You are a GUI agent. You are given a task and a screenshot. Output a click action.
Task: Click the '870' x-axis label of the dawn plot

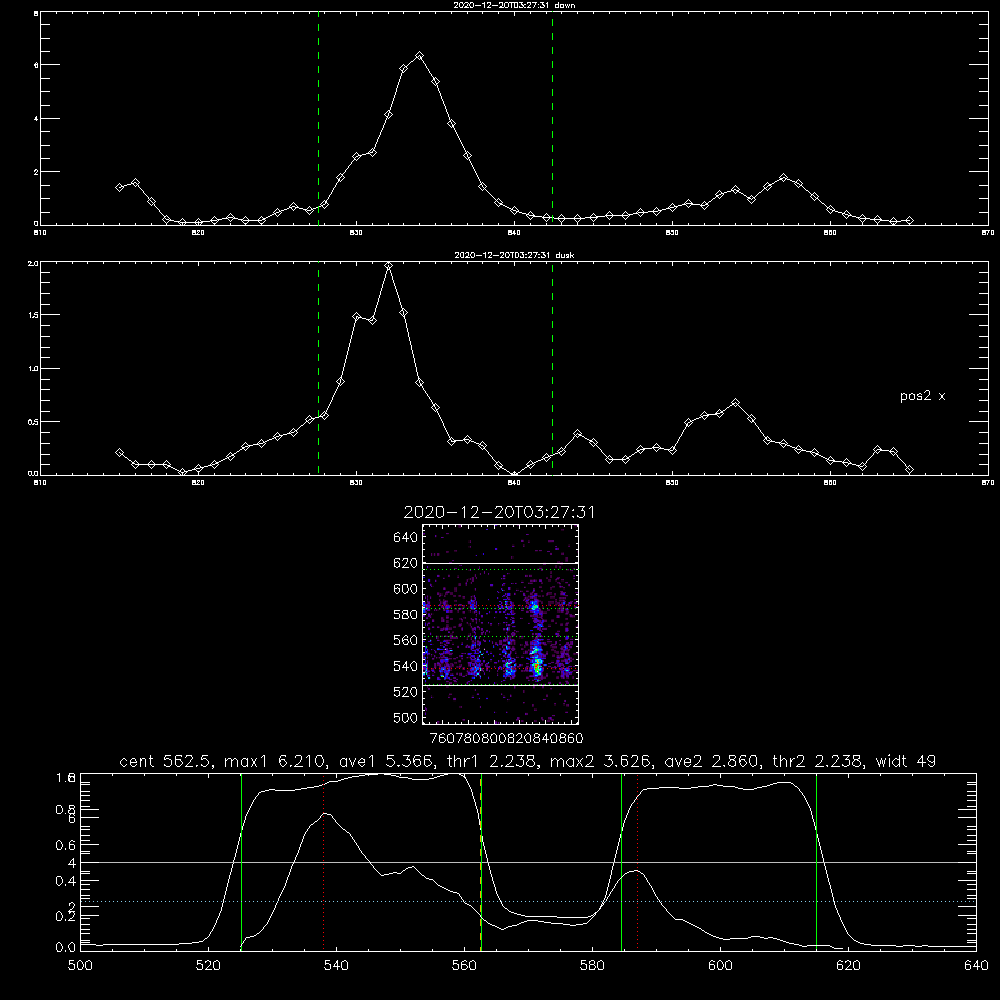[x=987, y=233]
